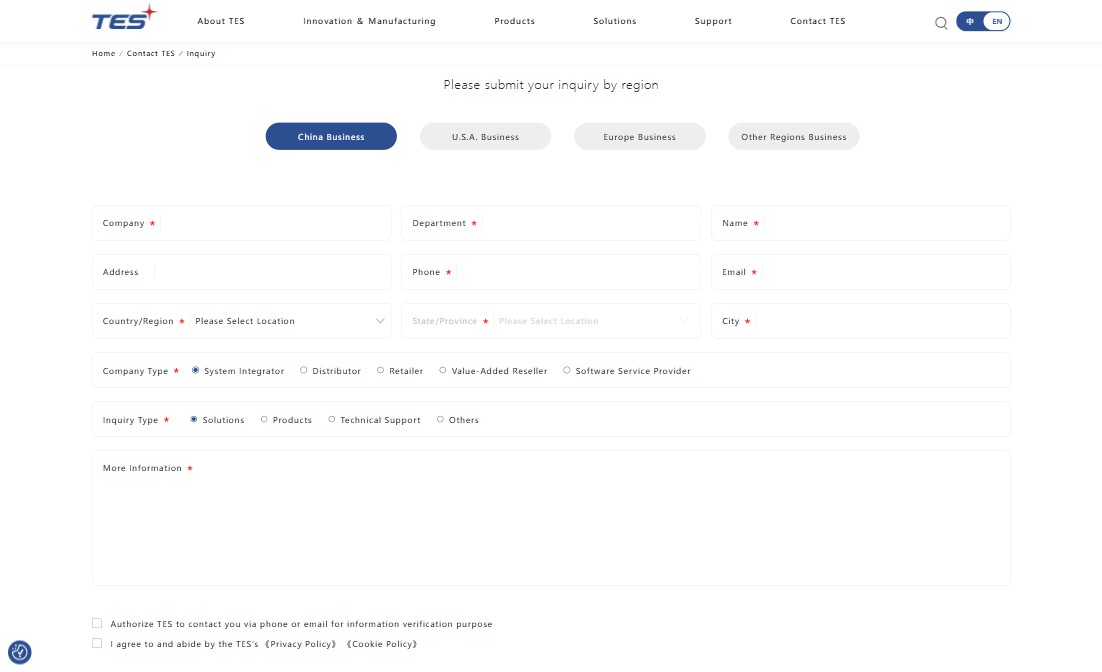The height and width of the screenshot is (672, 1102).
Task: Open Innovation & Manufacturing menu
Action: tap(369, 21)
